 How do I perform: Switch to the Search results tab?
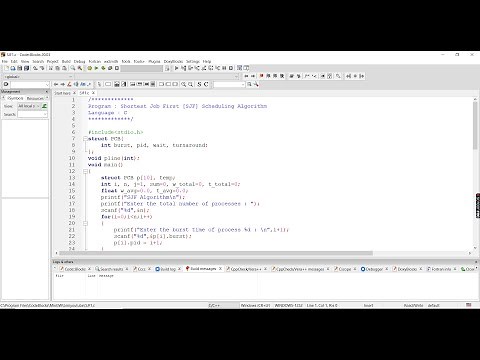pos(111,269)
